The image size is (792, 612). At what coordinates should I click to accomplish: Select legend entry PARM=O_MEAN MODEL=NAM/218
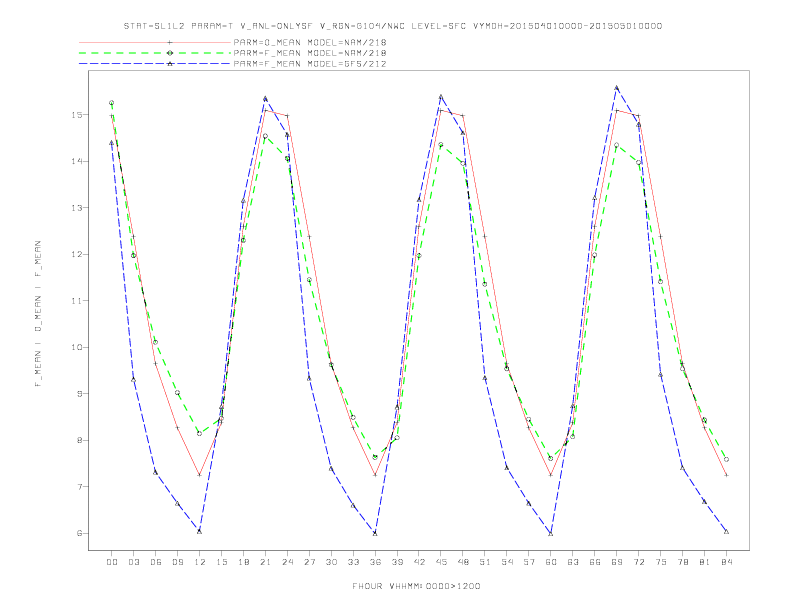(310, 42)
